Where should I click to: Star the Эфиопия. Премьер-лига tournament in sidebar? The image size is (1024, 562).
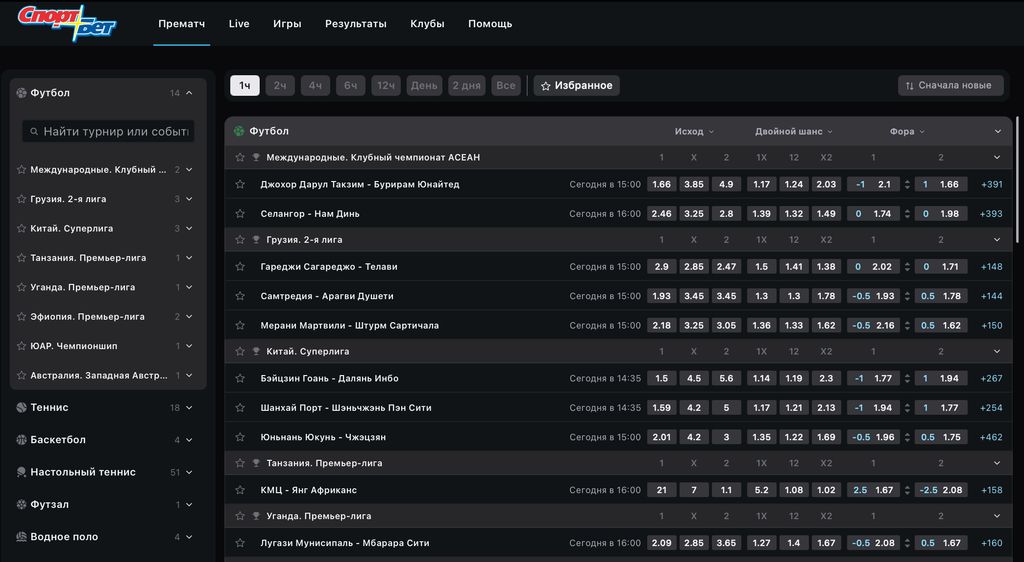[22, 317]
